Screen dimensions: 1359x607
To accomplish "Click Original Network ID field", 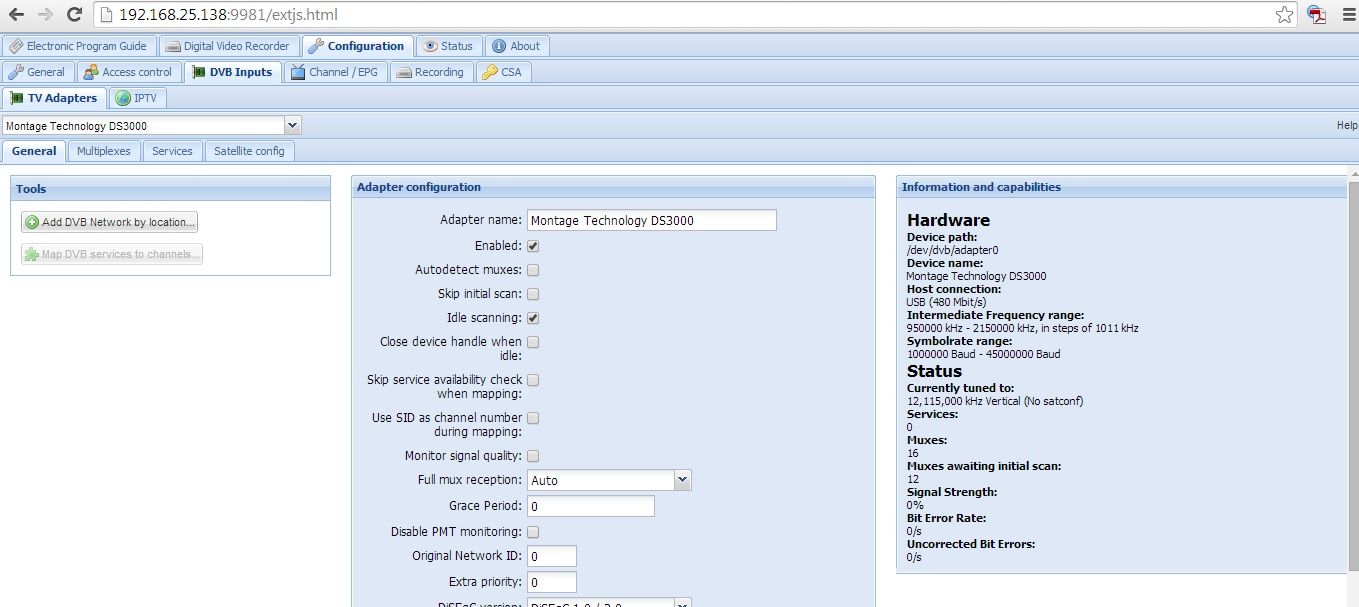I will pos(551,556).
